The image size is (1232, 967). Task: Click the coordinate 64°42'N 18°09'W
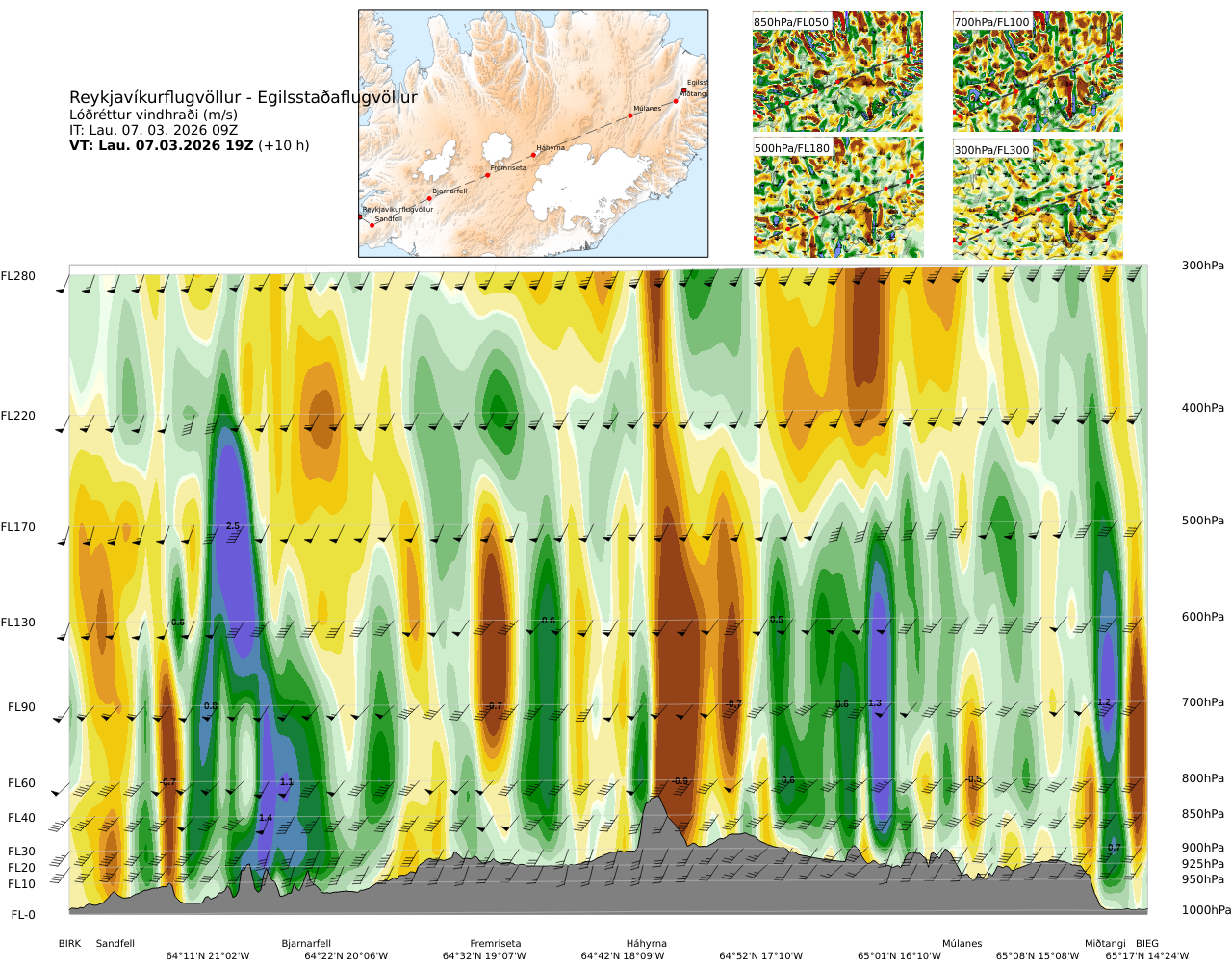pyautogui.click(x=623, y=956)
